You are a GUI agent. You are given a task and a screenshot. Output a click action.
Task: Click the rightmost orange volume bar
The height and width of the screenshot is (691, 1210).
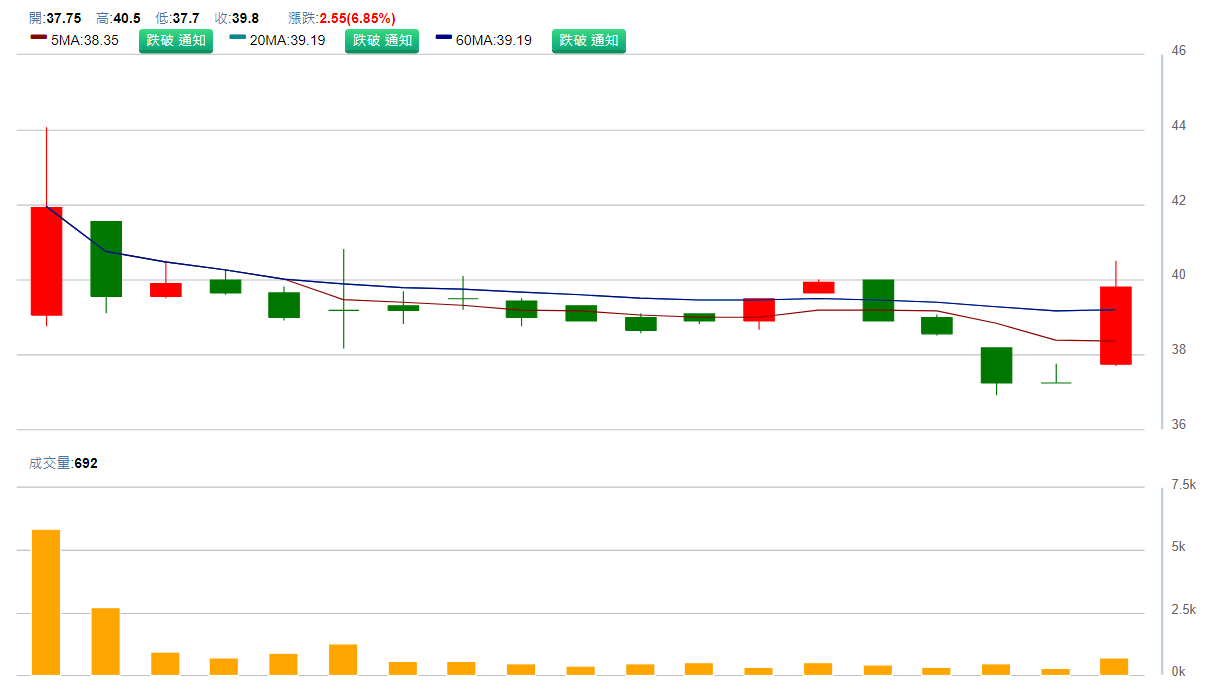pos(1114,666)
